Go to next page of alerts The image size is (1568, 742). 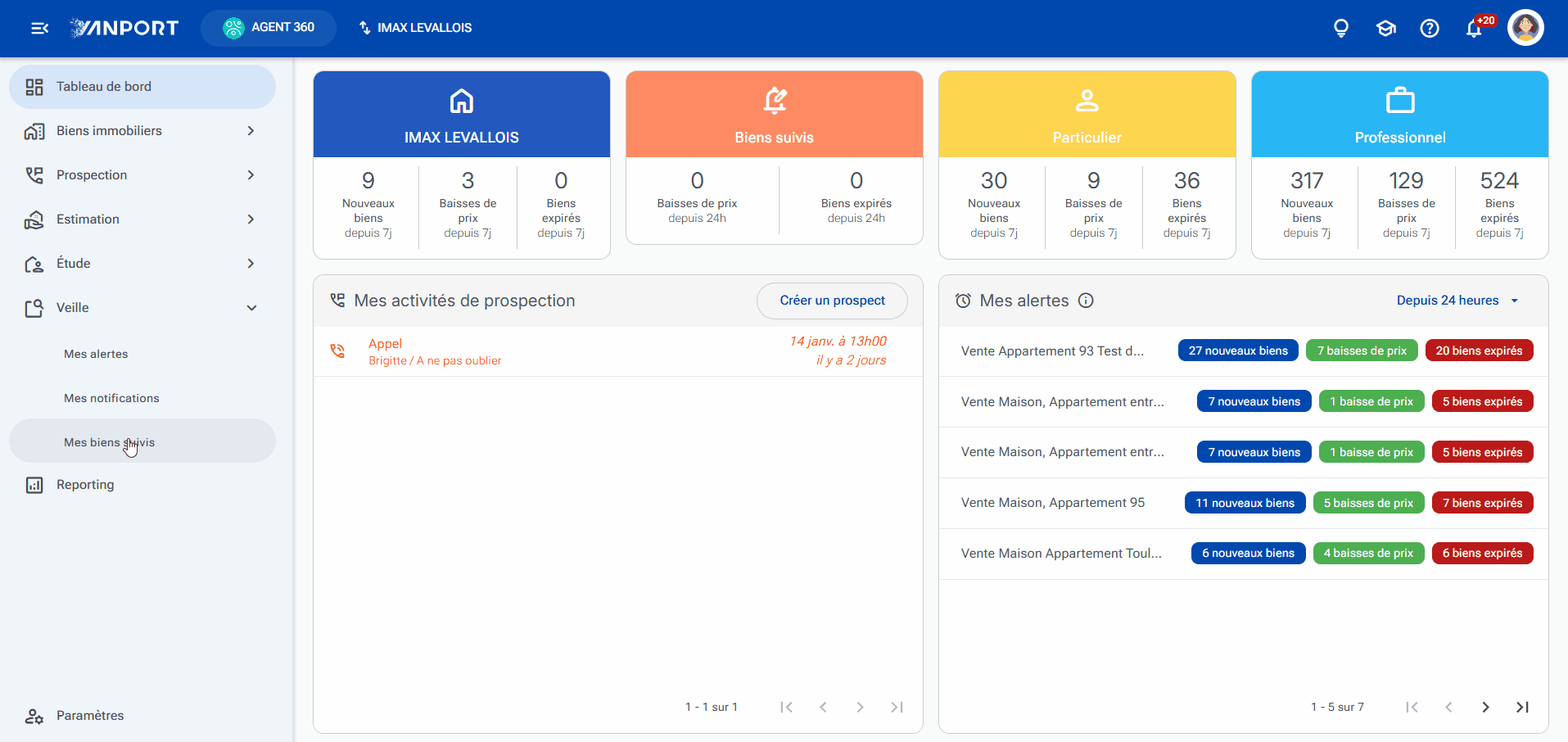(1485, 707)
